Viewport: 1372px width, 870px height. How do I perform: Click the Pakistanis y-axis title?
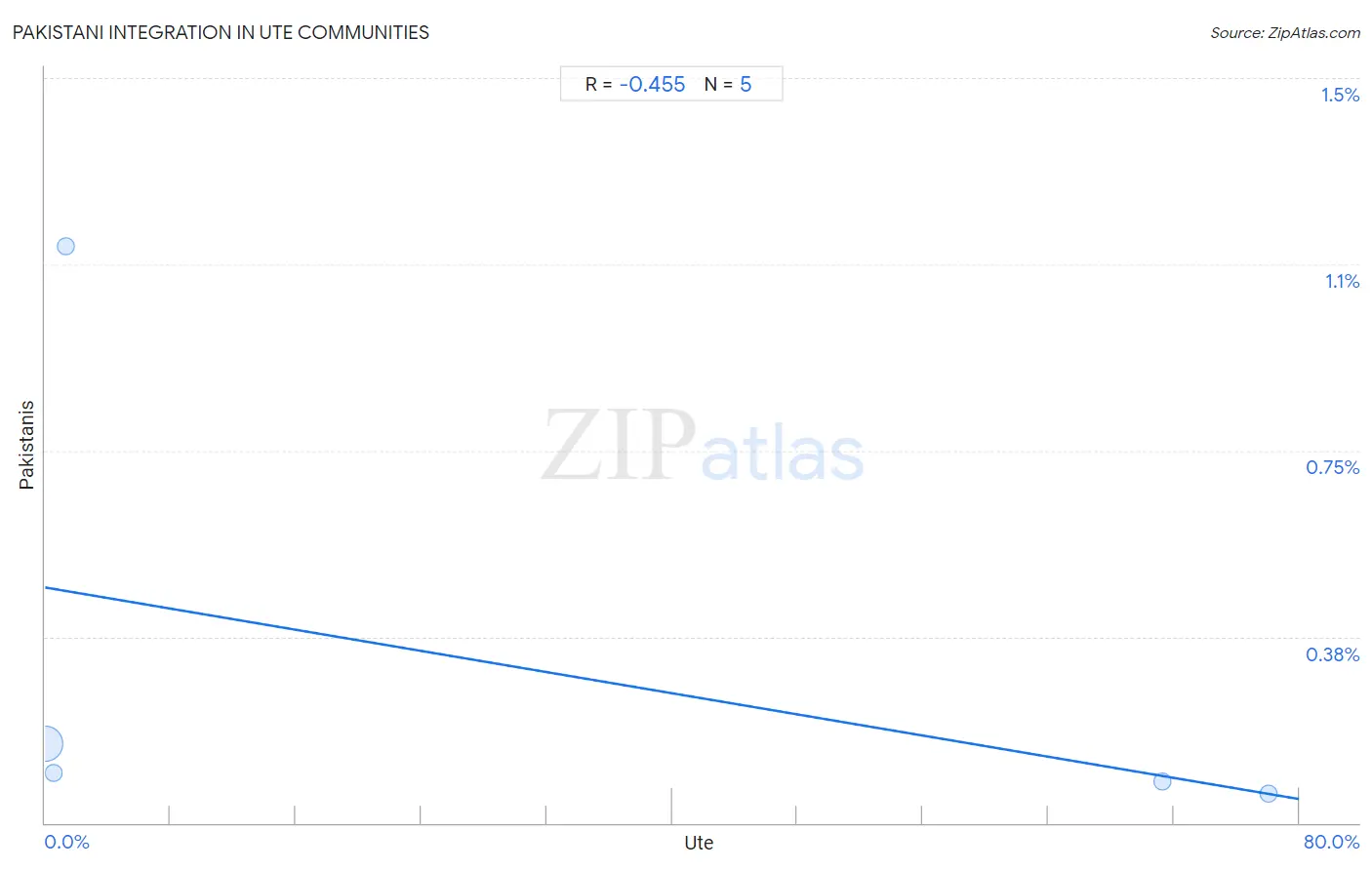(x=27, y=445)
